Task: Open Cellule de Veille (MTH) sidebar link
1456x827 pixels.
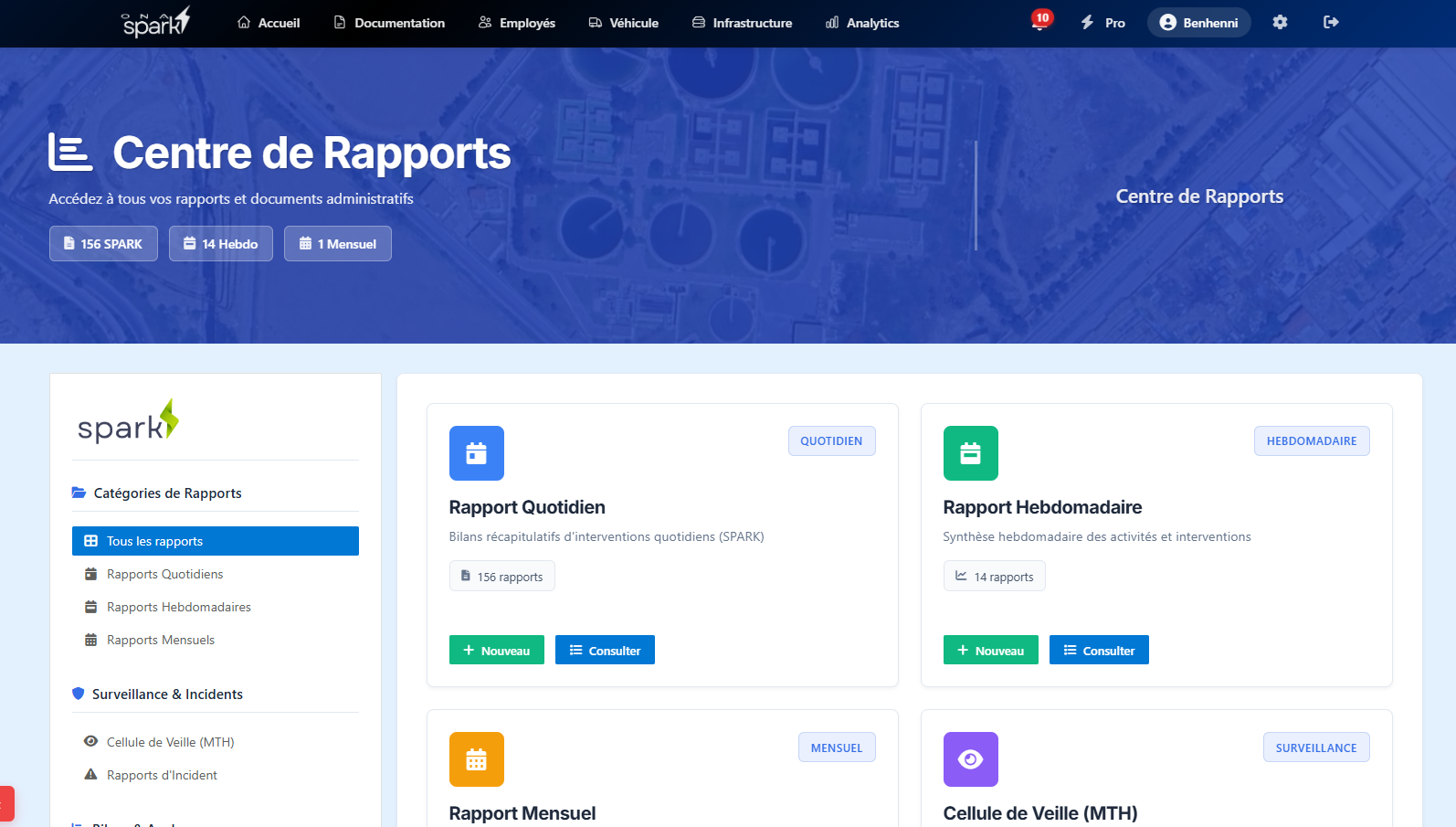Action: click(170, 742)
